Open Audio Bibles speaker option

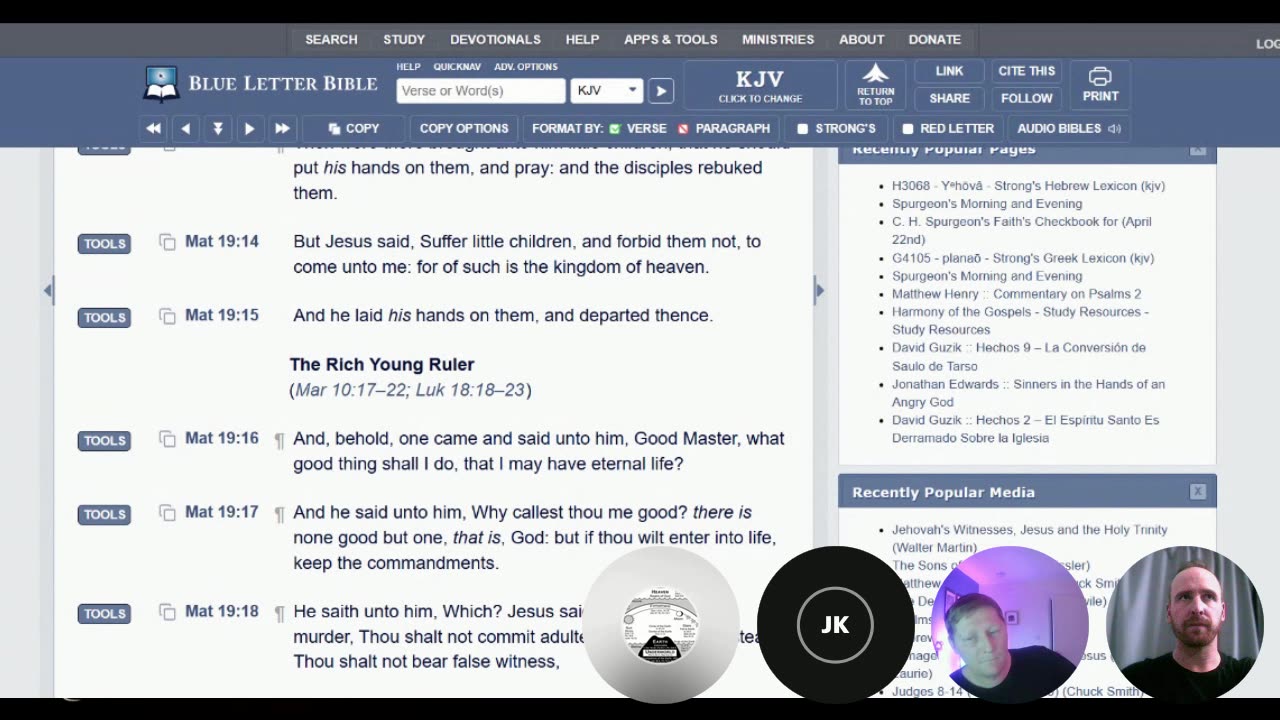coord(1068,128)
